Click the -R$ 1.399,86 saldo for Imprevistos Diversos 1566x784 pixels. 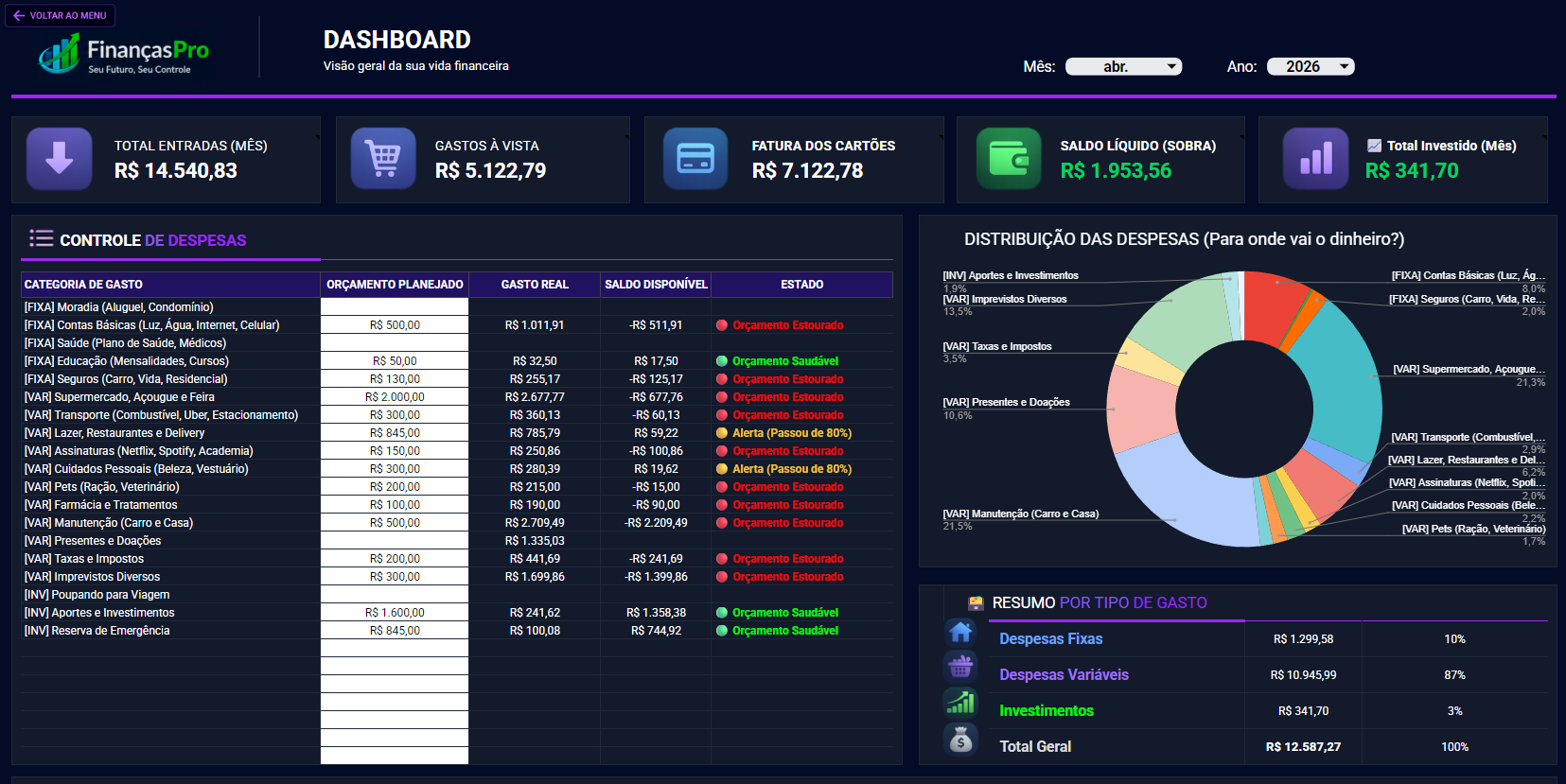[x=656, y=577]
